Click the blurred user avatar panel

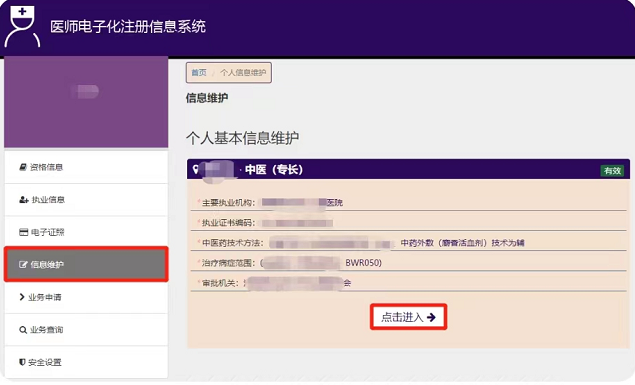tap(86, 102)
